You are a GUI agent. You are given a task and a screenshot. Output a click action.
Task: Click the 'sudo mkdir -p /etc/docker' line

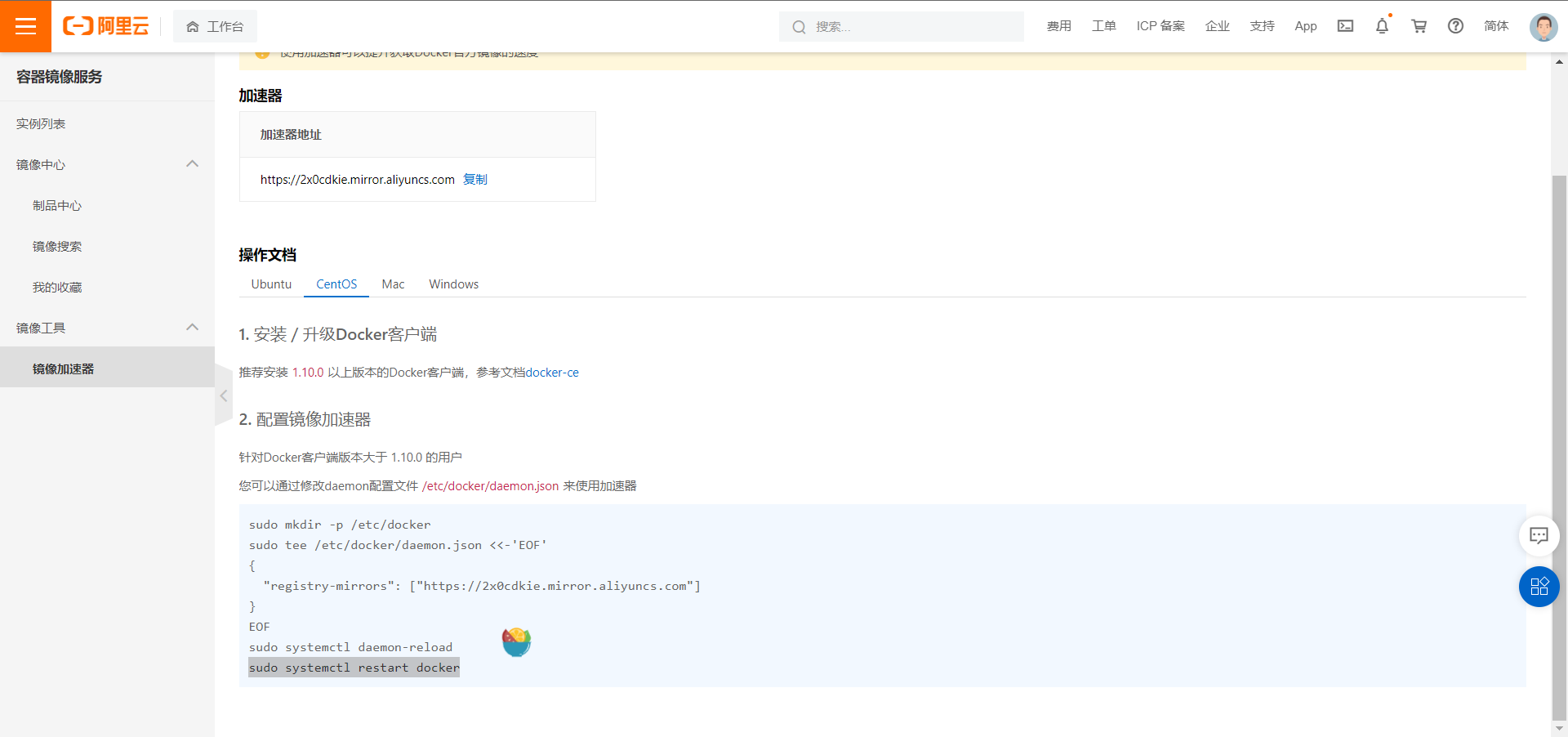click(x=340, y=525)
